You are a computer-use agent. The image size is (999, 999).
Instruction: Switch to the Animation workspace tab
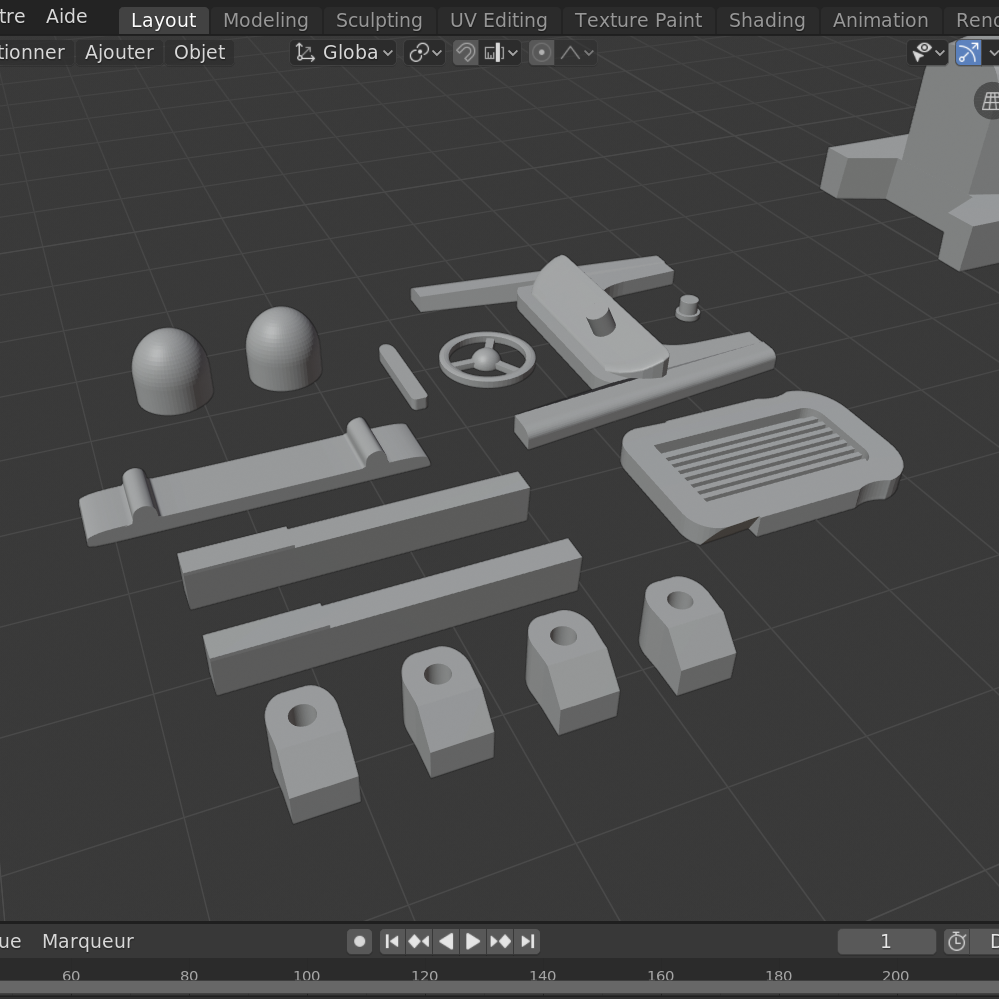(880, 20)
